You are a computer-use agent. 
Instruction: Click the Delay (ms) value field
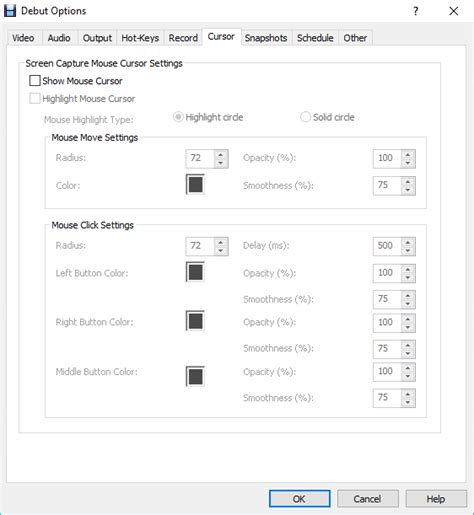tap(387, 246)
